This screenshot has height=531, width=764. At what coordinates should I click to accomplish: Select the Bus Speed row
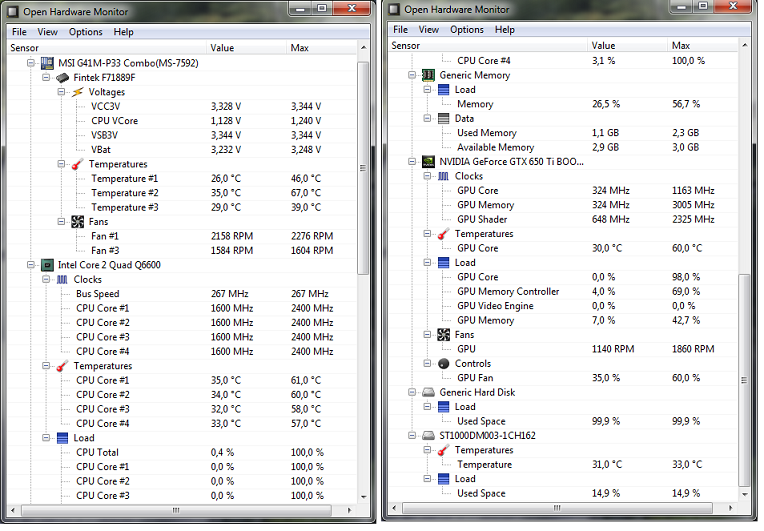click(x=182, y=294)
